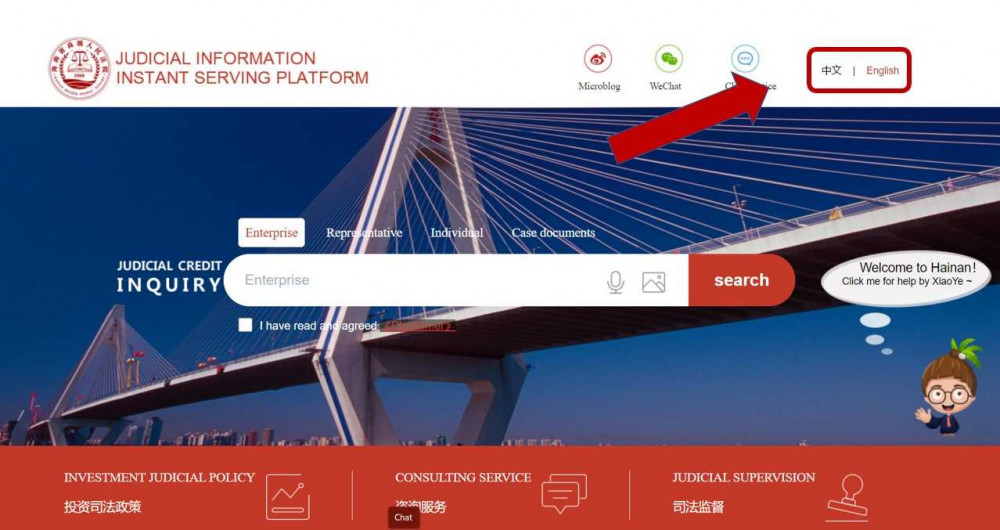The image size is (1000, 530).
Task: Start voice input with the microphone icon
Action: tap(615, 281)
